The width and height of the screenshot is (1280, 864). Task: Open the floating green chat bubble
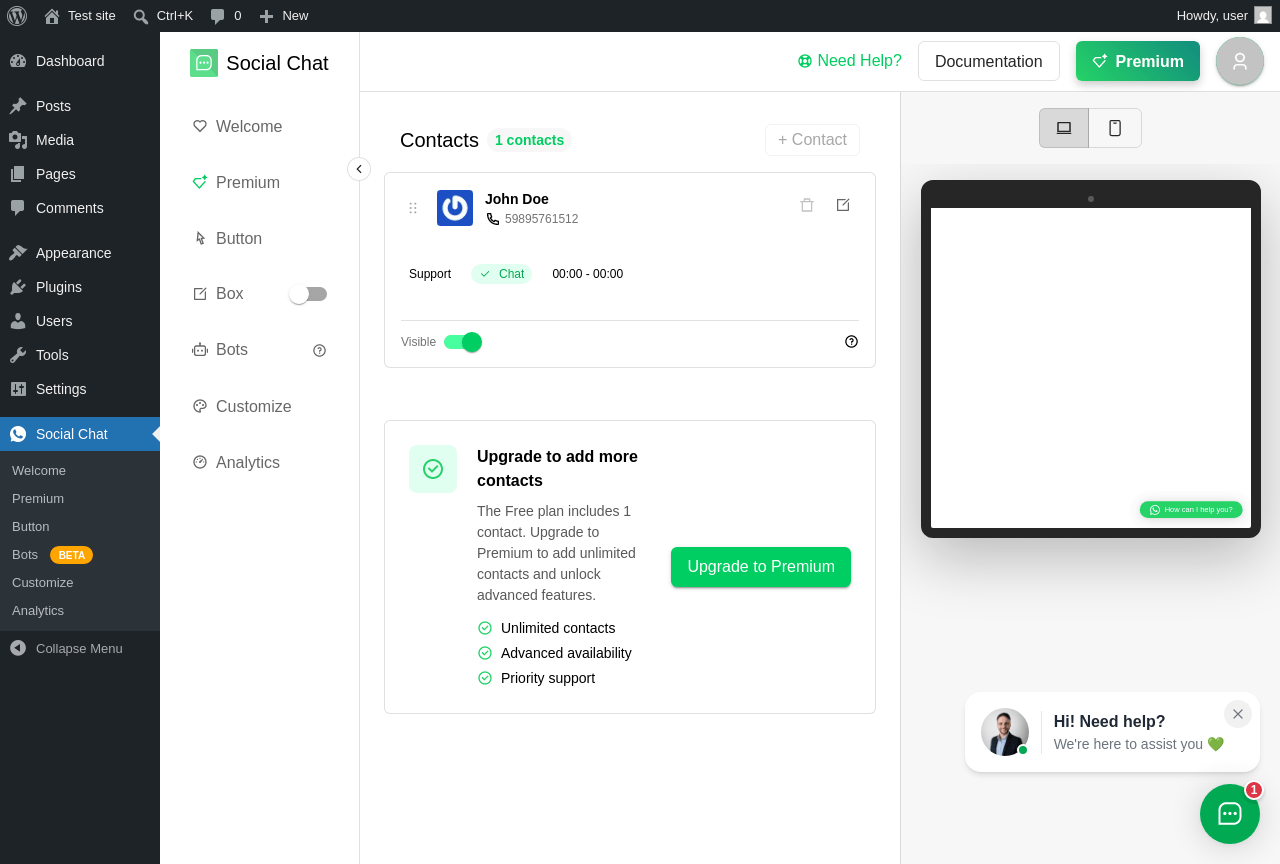pos(1230,814)
